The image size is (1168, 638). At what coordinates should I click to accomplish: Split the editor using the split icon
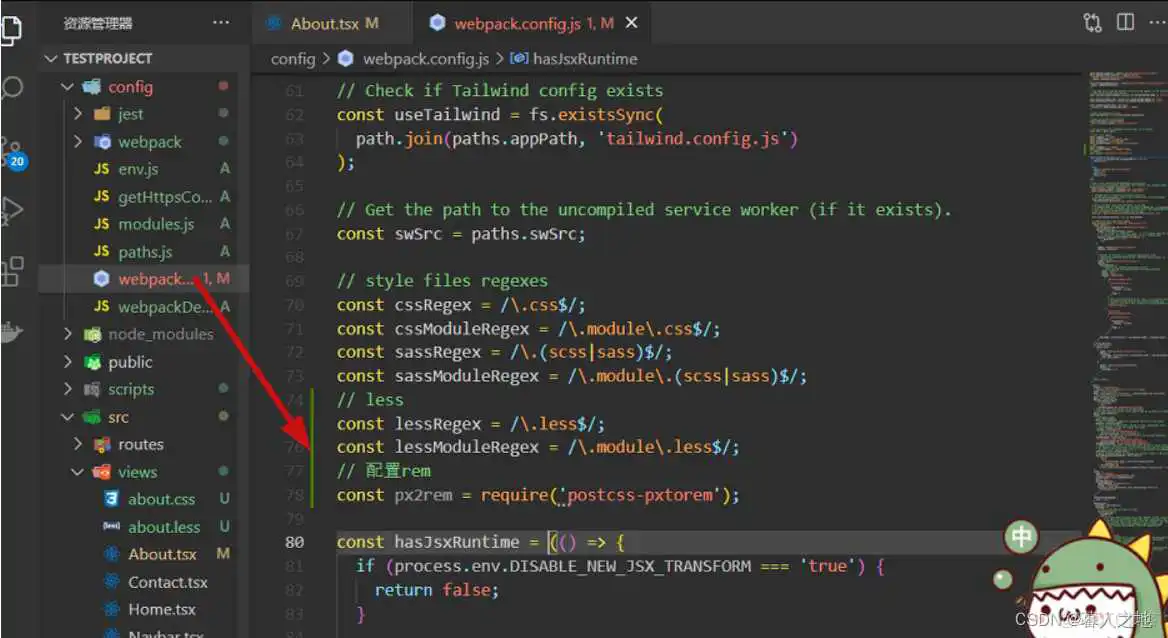pos(1125,21)
